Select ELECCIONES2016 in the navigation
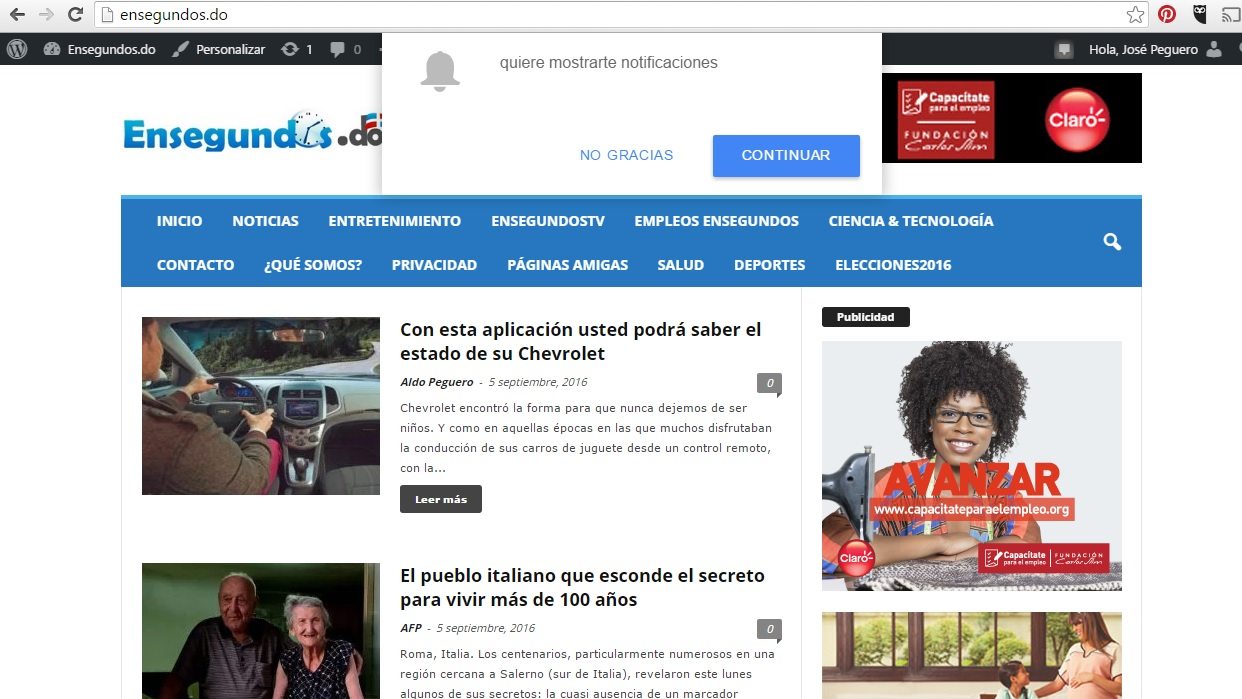Viewport: 1242px width, 699px height. click(x=893, y=265)
